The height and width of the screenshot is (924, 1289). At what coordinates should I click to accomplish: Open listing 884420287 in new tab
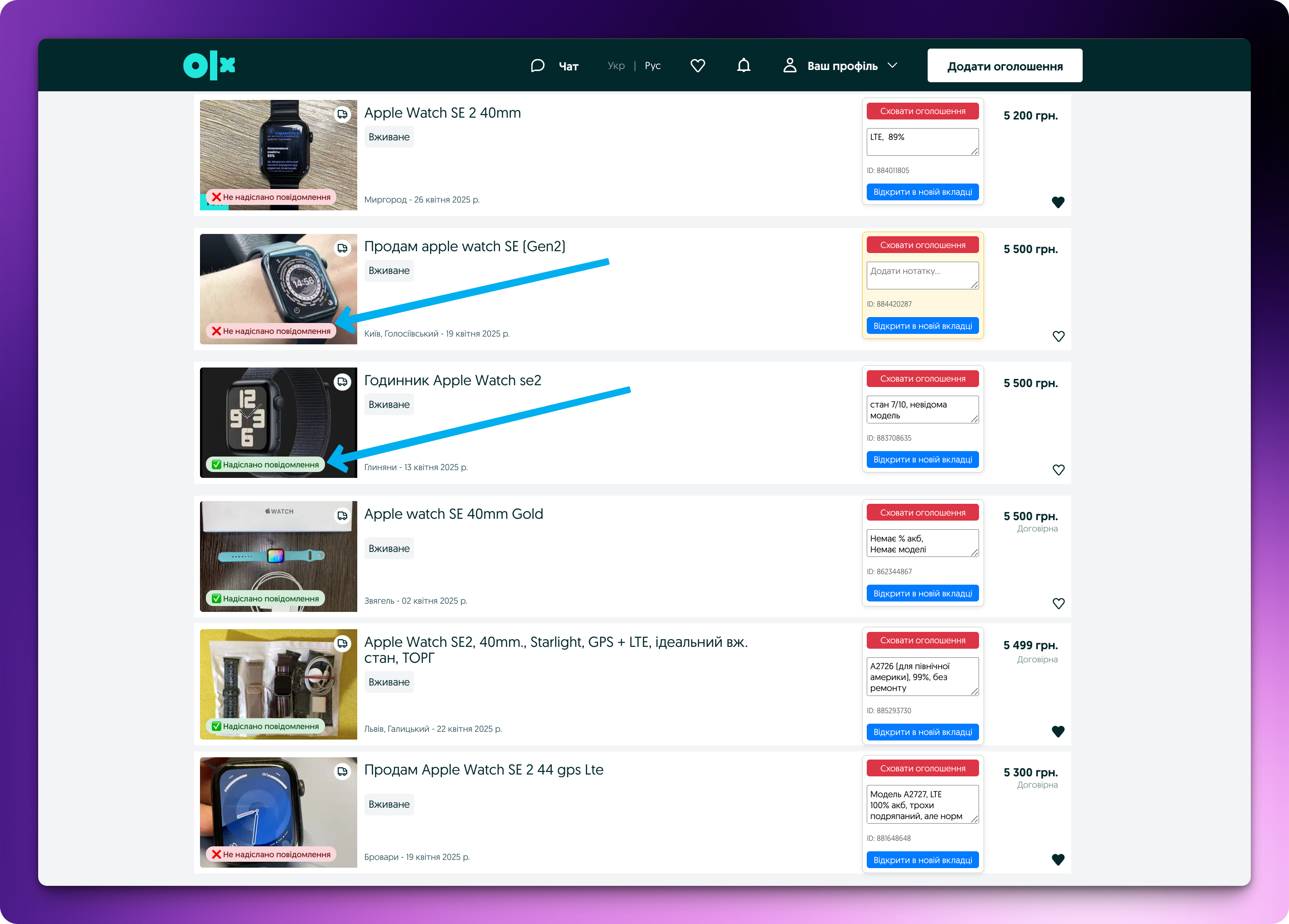click(x=922, y=325)
